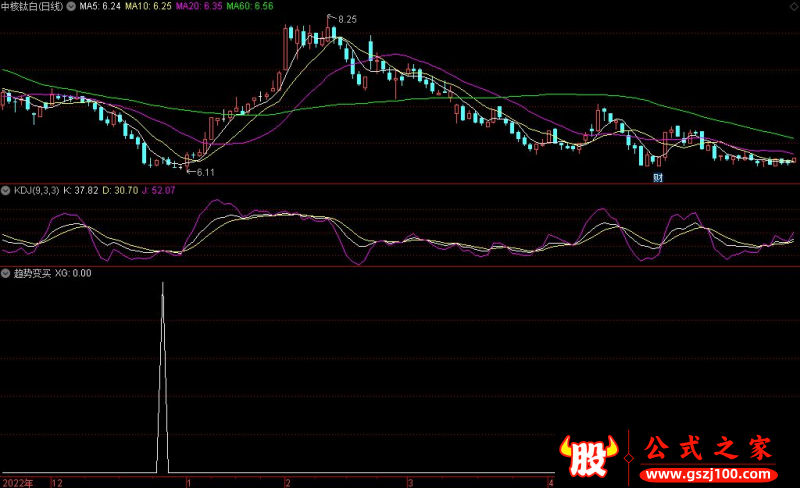Viewport: 800px width, 488px height.
Task: Click the 8.25 high price marker
Action: 346,20
